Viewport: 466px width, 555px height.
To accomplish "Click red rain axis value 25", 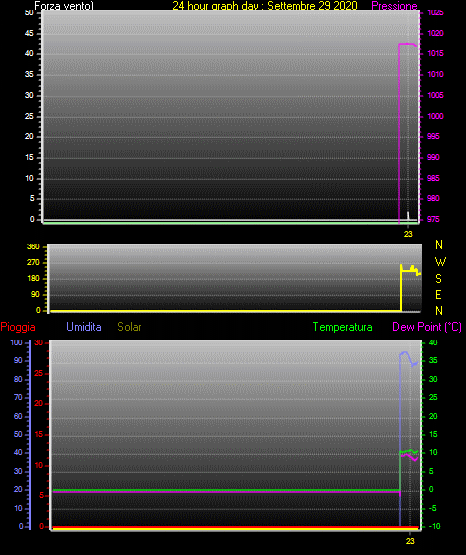I will [x=39, y=373].
